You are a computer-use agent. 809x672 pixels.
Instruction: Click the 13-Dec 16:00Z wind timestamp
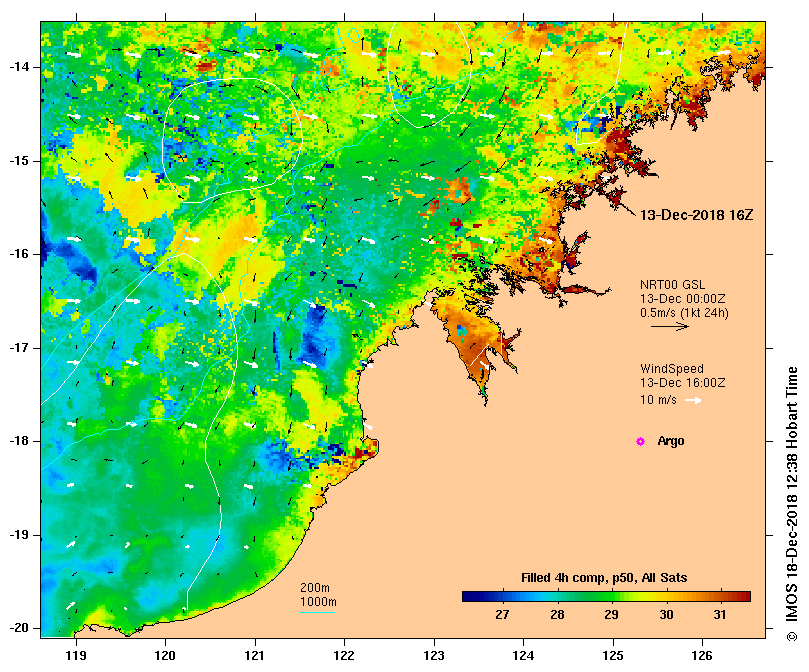(x=683, y=382)
